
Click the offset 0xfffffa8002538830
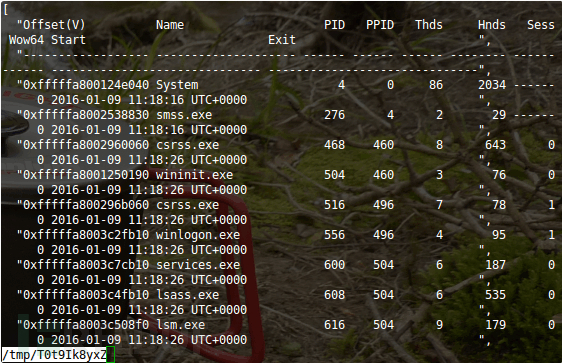pos(86,115)
